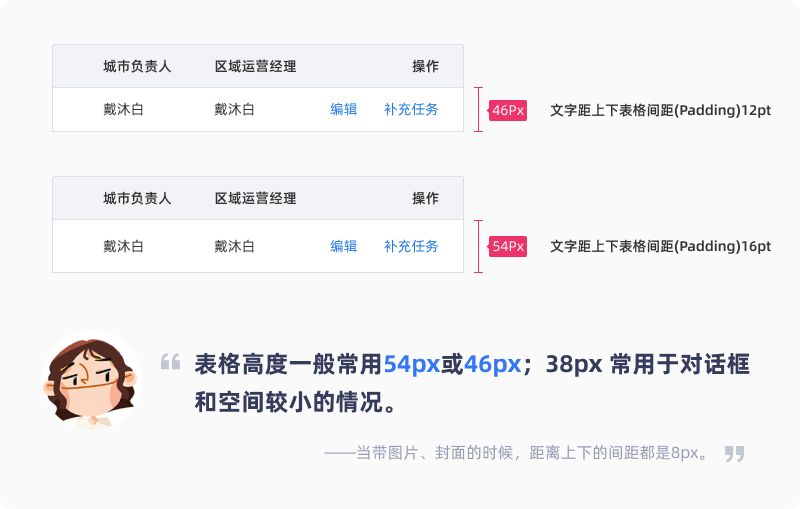Screen dimensions: 800x509
Task: Click the closing quotation mark icon
Action: 735,453
